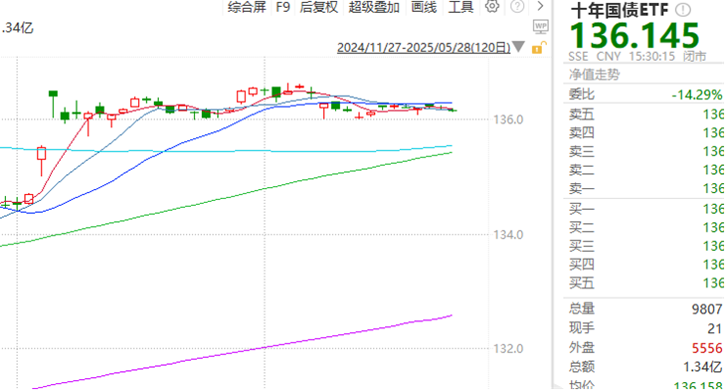The height and width of the screenshot is (390, 725).
Task: Click the 委比 ratio row
Action: coord(644,95)
